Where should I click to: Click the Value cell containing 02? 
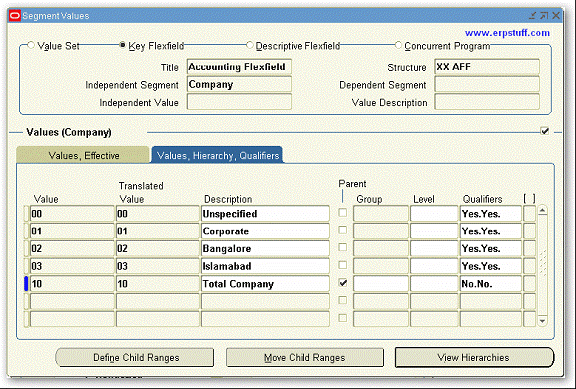(x=72, y=249)
